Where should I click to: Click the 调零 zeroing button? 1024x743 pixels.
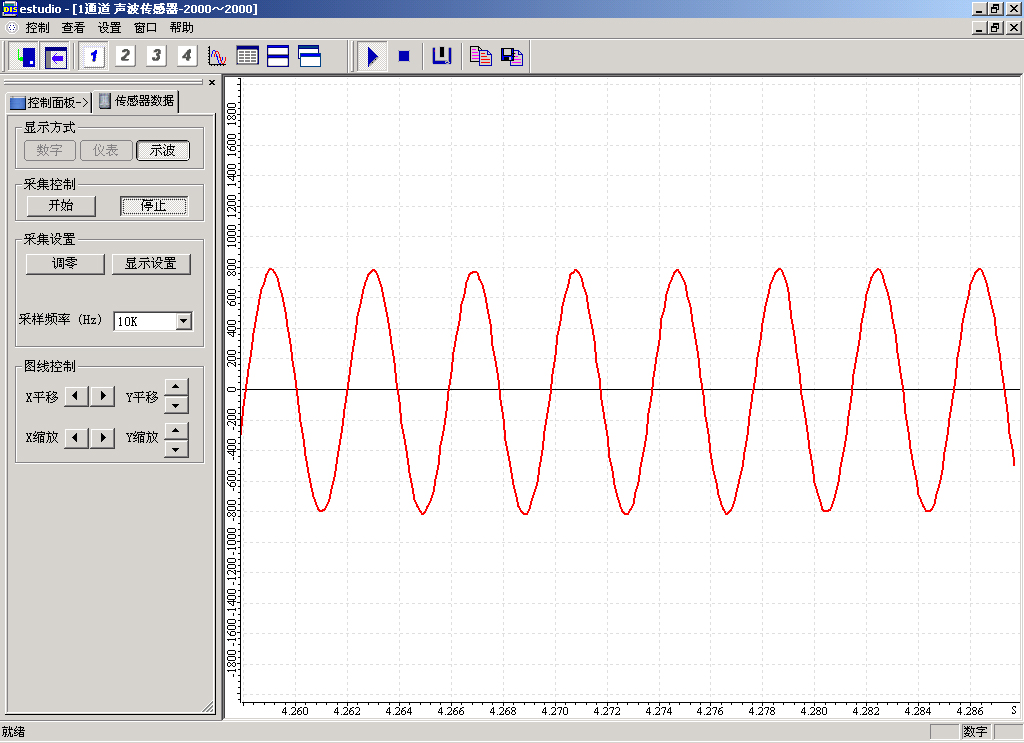(x=65, y=264)
